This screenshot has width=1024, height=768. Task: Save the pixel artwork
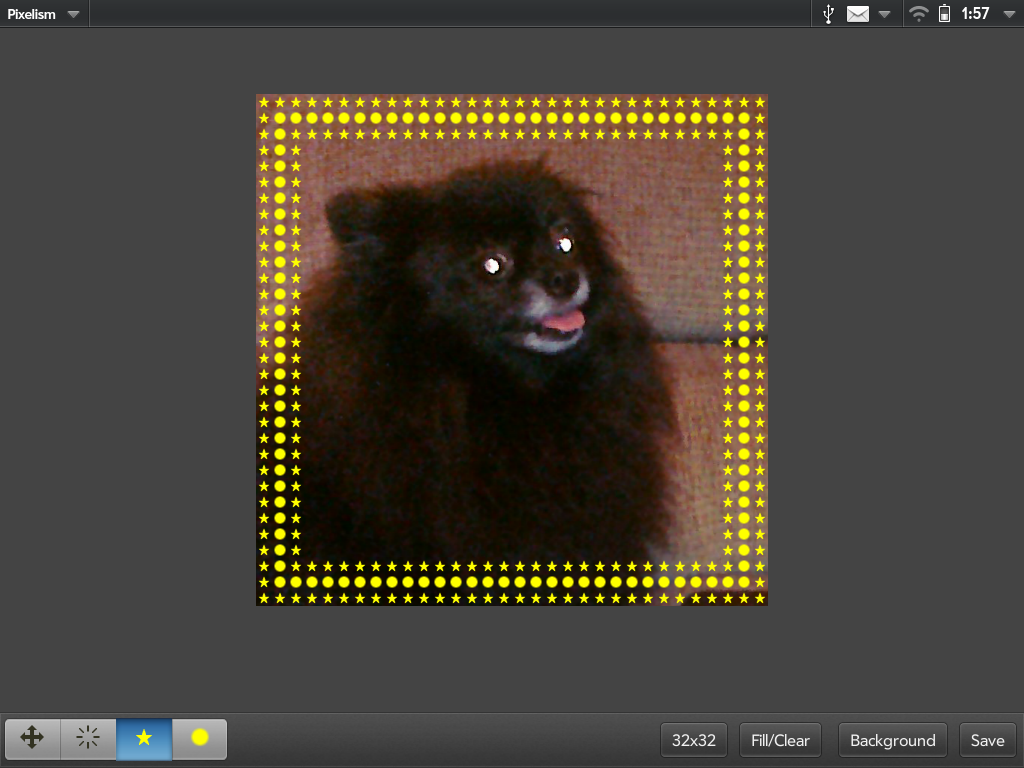tap(987, 740)
